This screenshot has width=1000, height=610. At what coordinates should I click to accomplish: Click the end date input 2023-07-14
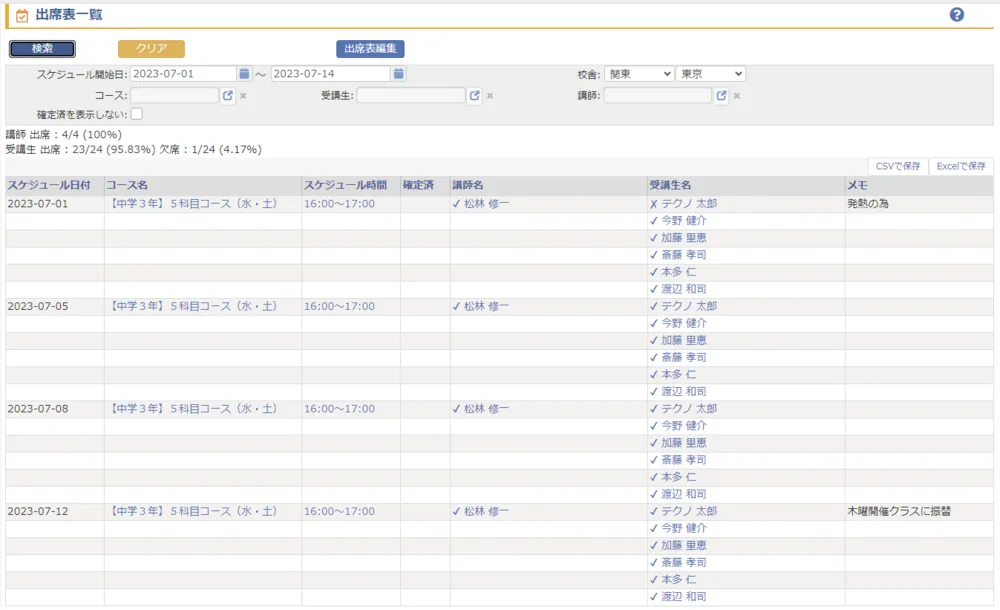pyautogui.click(x=330, y=74)
